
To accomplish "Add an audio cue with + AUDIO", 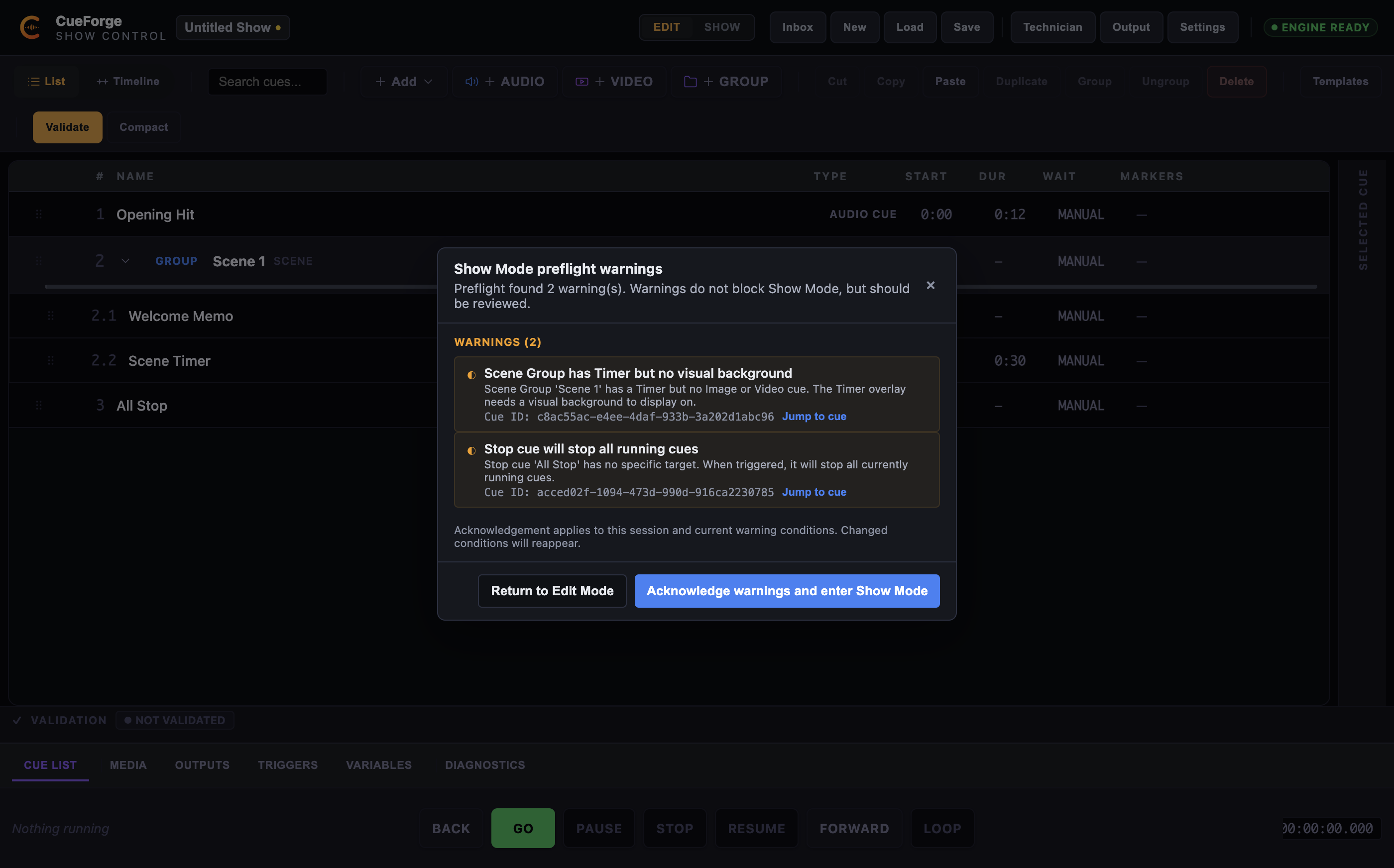I will click(505, 82).
